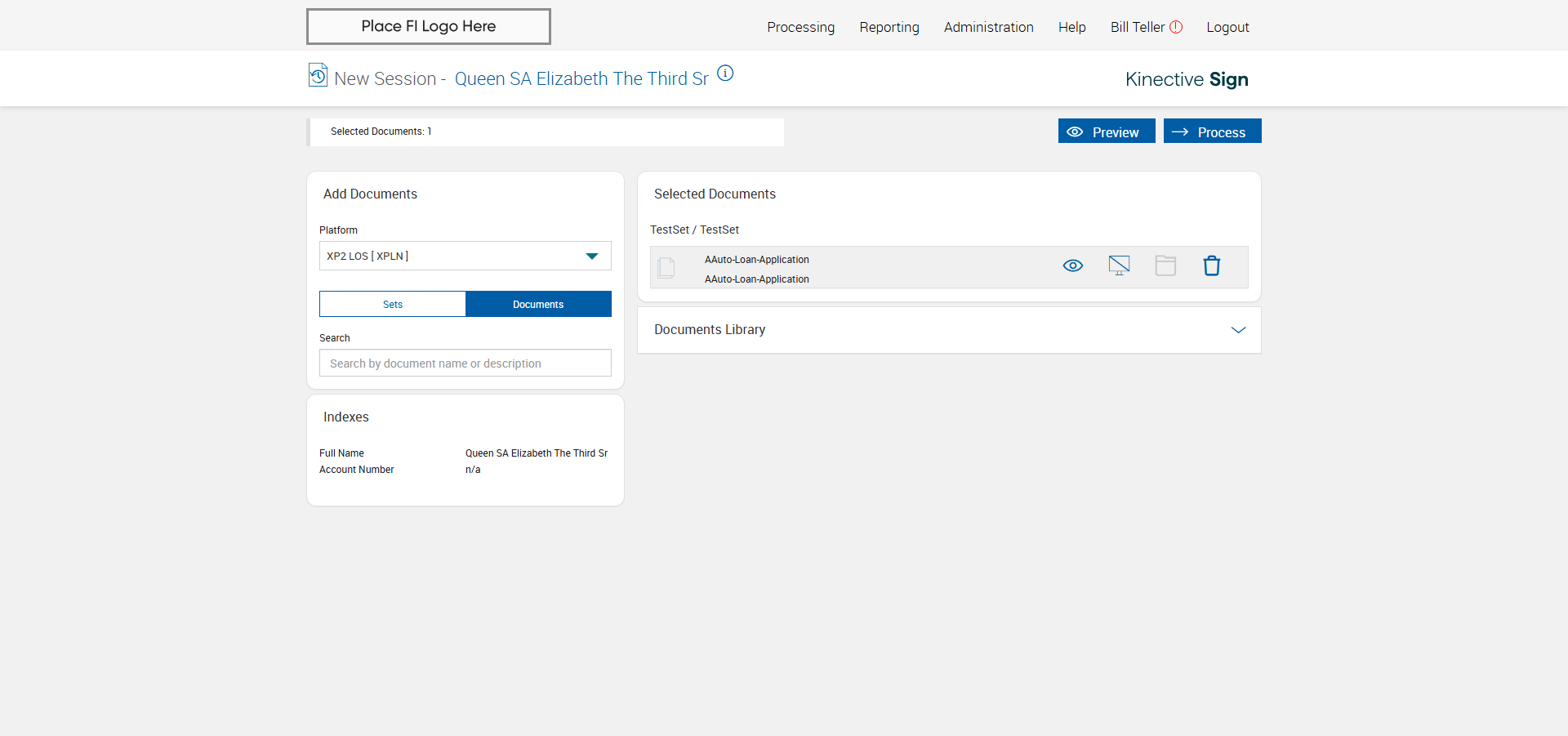Click the document pages icon beside AAuto-Loan-Application
This screenshot has width=1568, height=736.
pyautogui.click(x=666, y=268)
